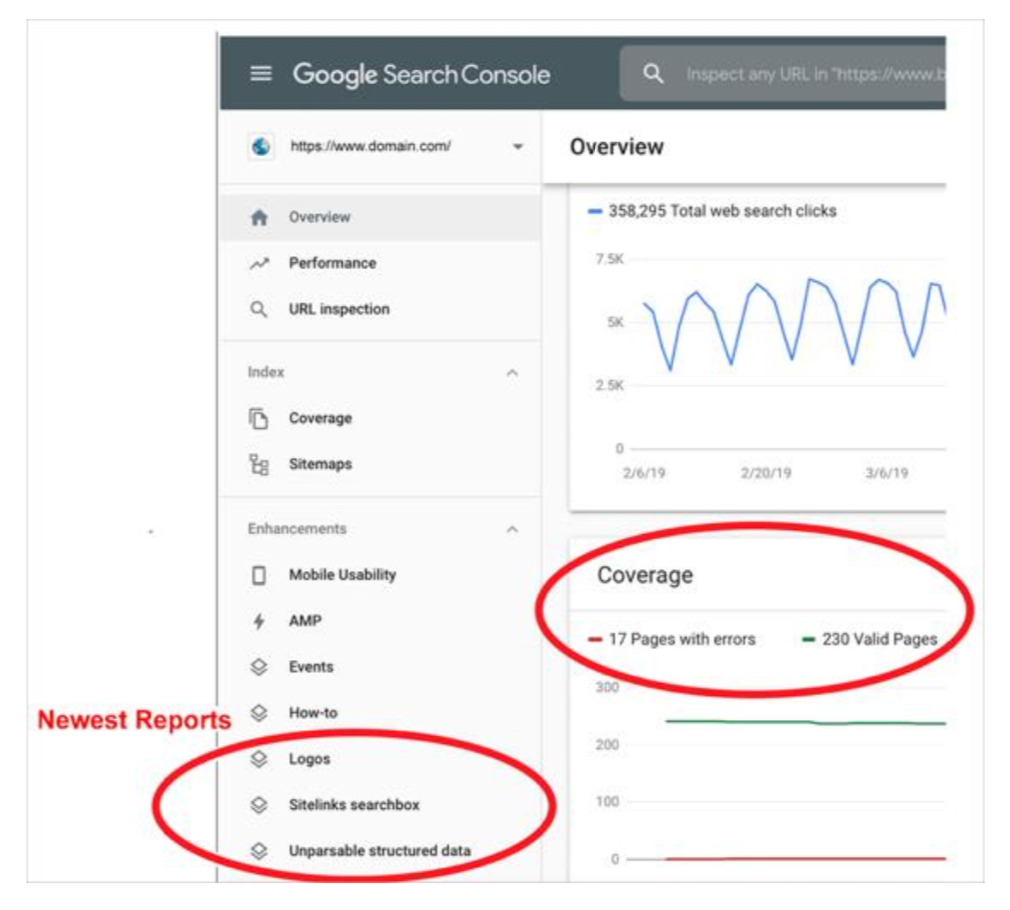
Task: Open the Logos enhancement report
Action: (x=381, y=759)
